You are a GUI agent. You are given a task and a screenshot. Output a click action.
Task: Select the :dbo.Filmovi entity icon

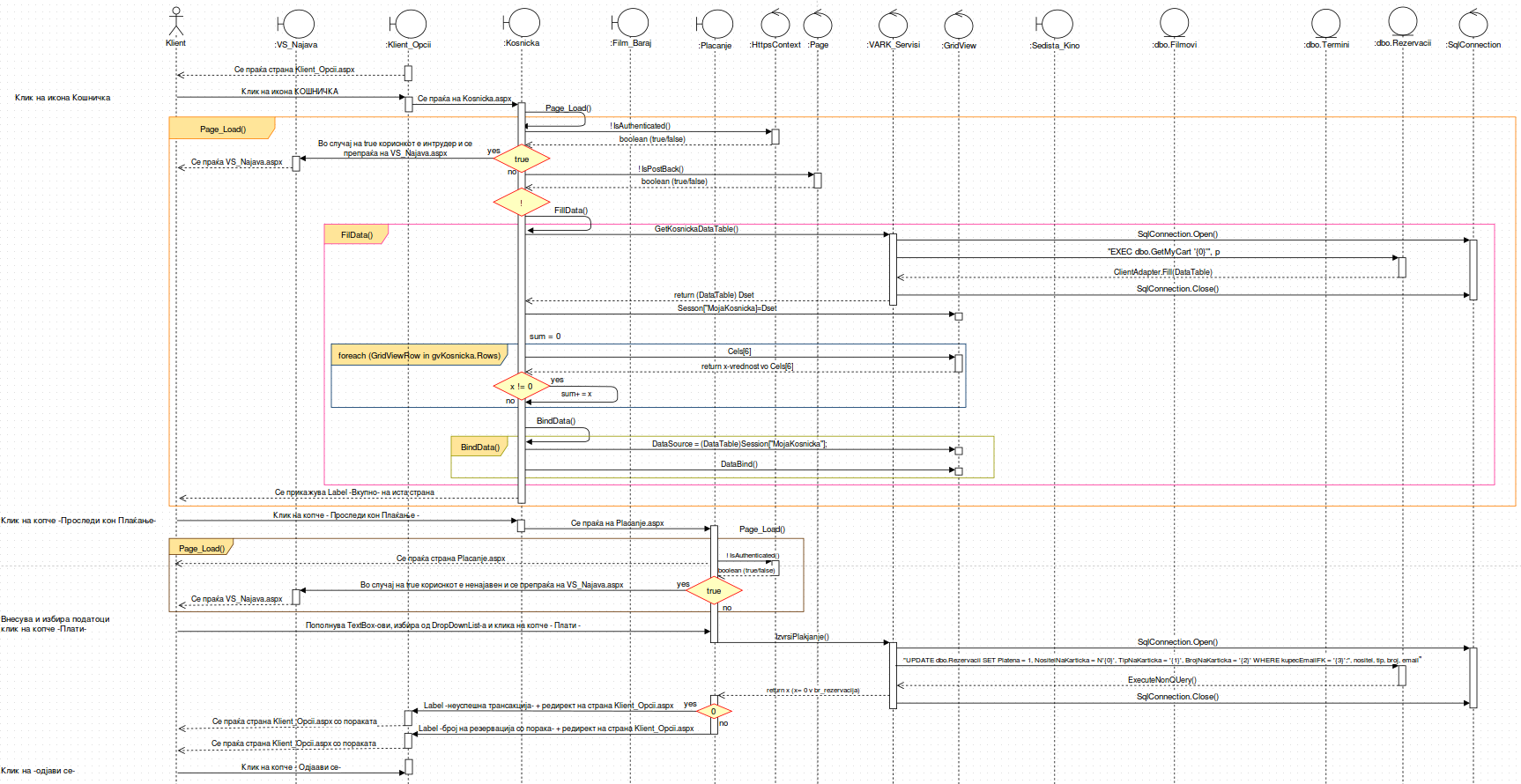1174,23
